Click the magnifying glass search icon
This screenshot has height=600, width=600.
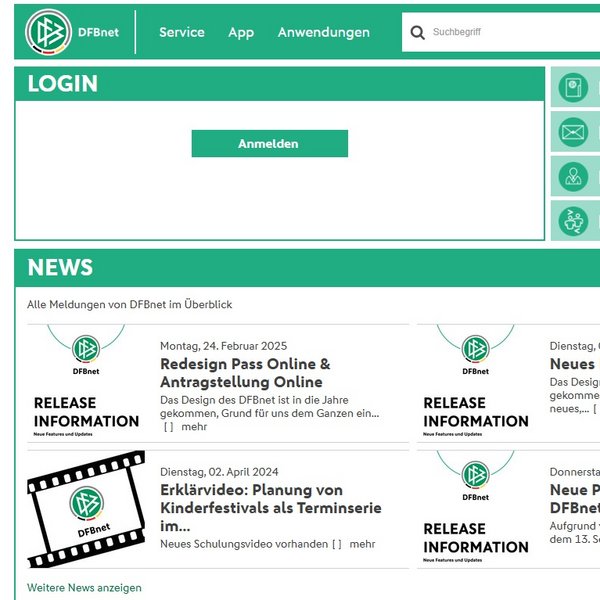pyautogui.click(x=417, y=33)
